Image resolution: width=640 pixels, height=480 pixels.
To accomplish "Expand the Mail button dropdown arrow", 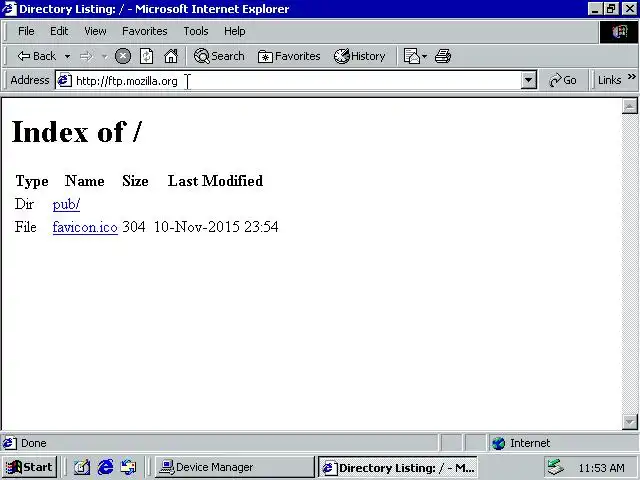I will click(x=424, y=56).
